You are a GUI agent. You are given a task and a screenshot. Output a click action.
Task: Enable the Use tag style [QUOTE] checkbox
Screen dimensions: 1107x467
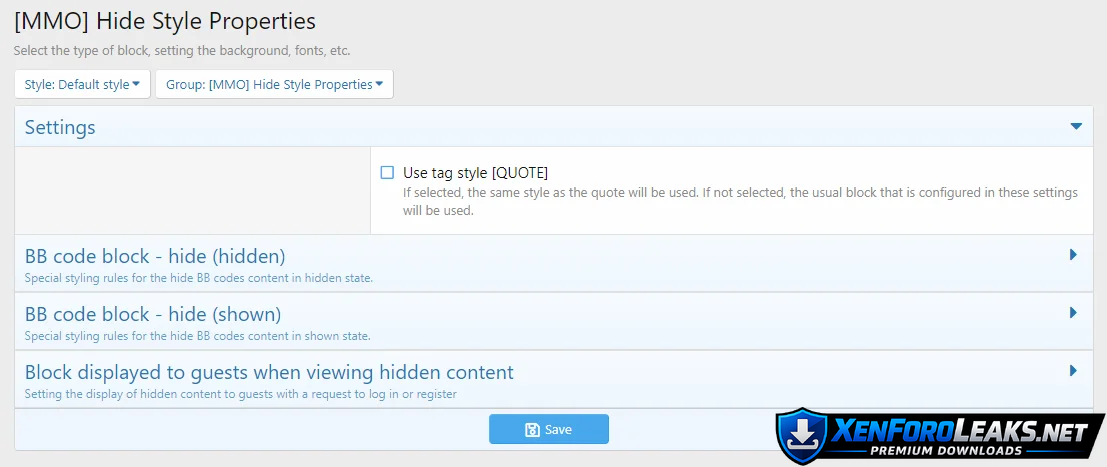[387, 173]
